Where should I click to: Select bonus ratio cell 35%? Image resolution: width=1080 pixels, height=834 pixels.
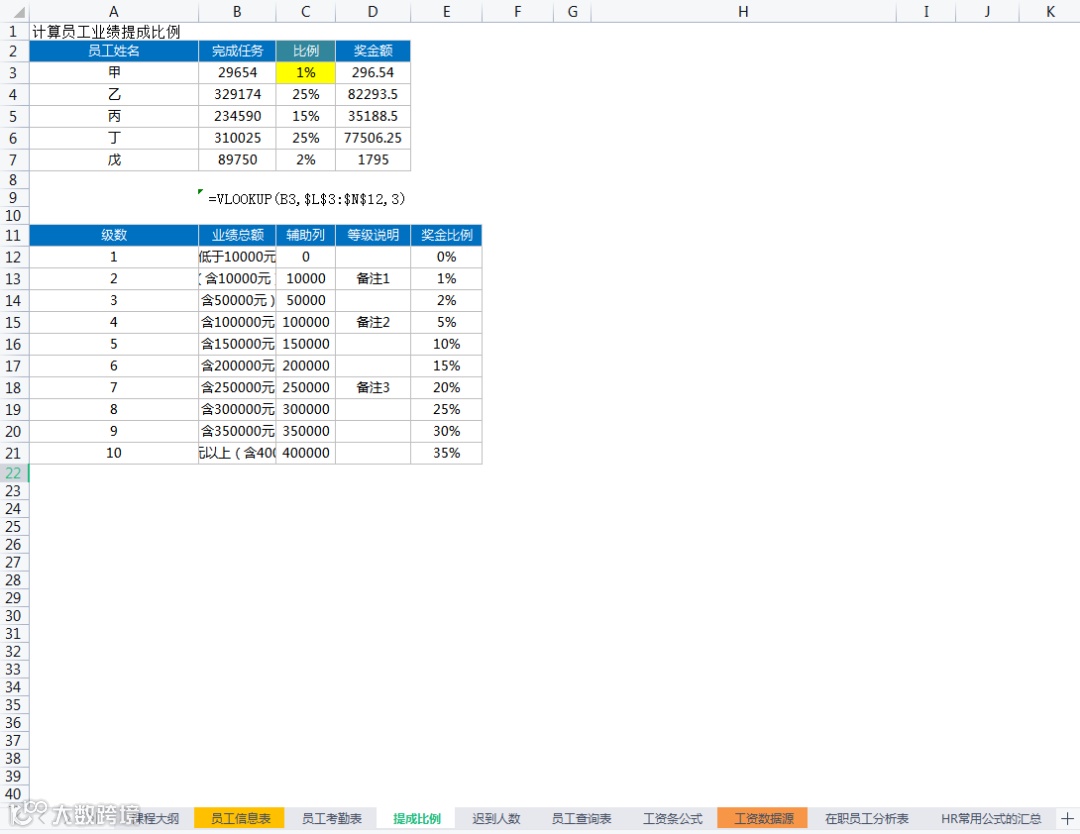coord(446,453)
